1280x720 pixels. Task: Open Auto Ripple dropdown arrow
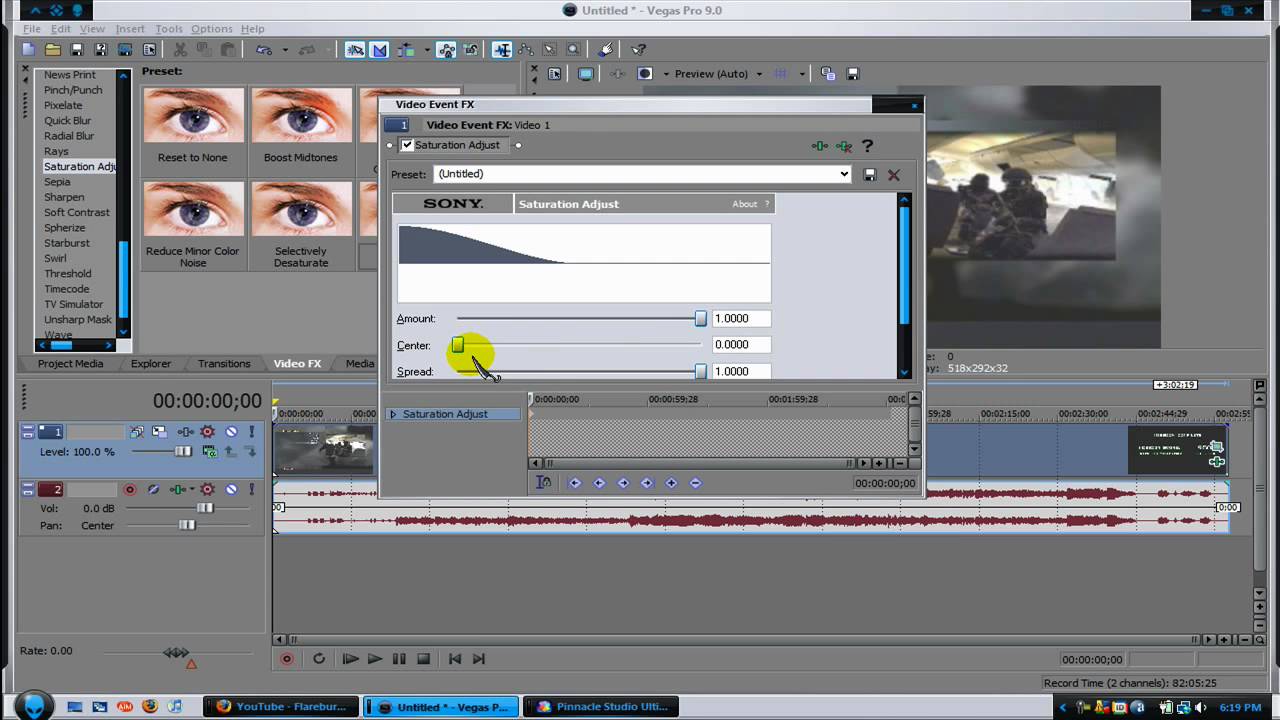point(426,49)
